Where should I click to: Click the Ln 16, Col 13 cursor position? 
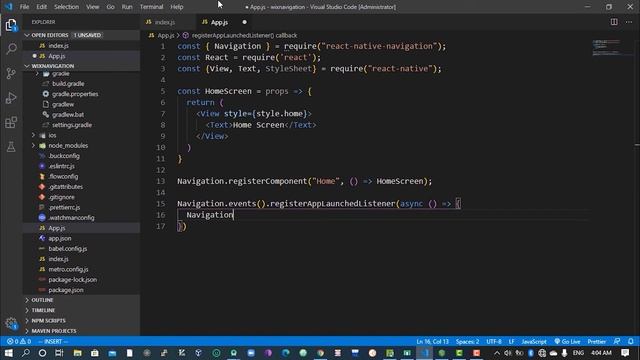[432, 341]
